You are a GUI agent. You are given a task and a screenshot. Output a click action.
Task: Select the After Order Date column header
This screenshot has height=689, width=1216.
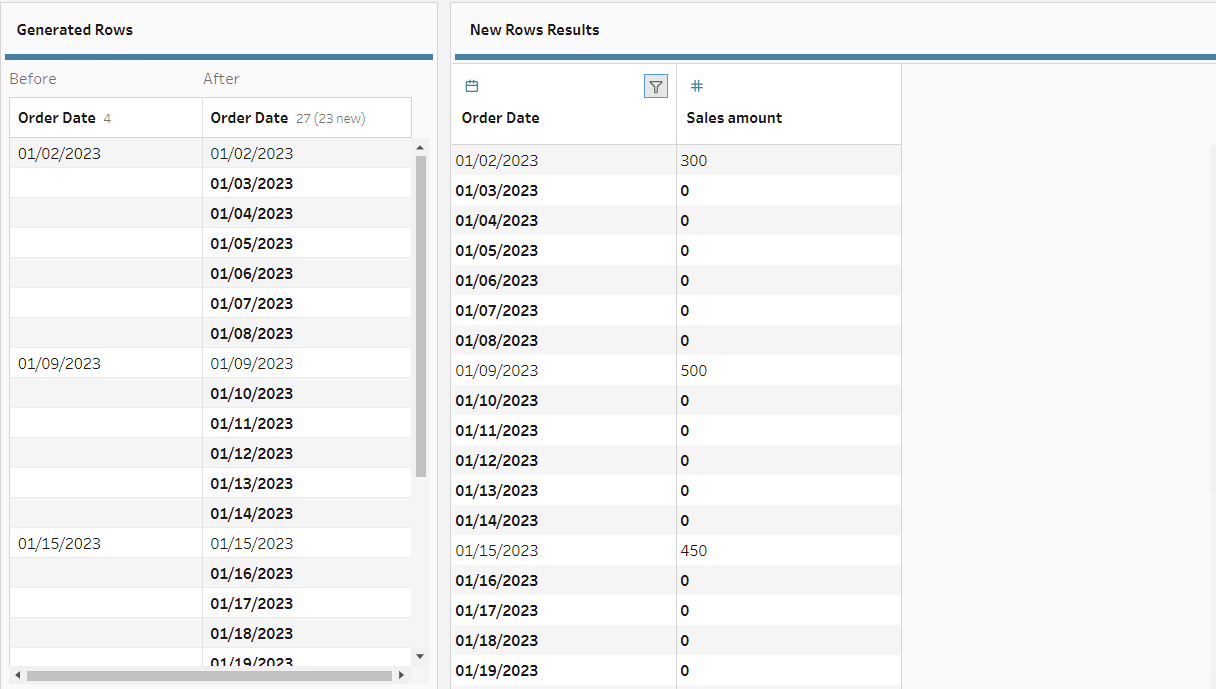coord(249,118)
